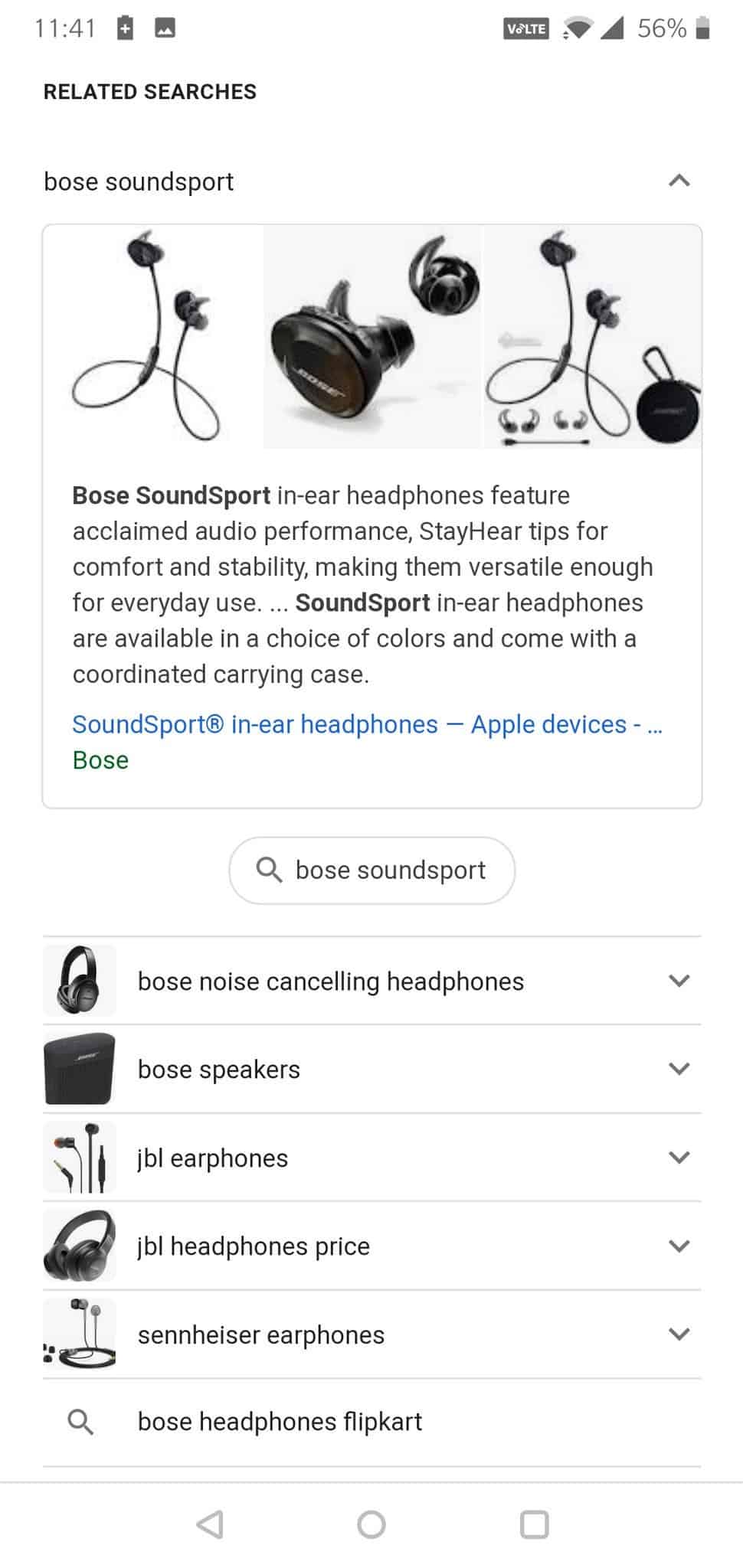Collapse the bose soundsport section

[x=679, y=181]
